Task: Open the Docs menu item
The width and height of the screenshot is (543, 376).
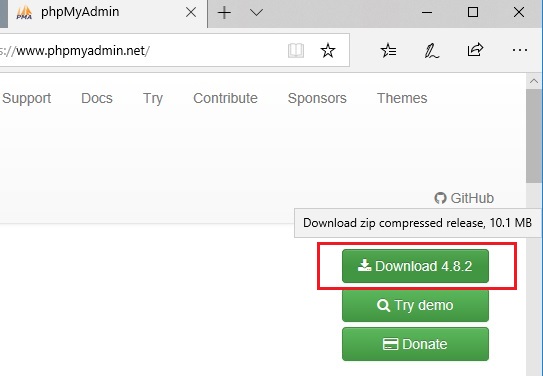Action: pos(97,98)
